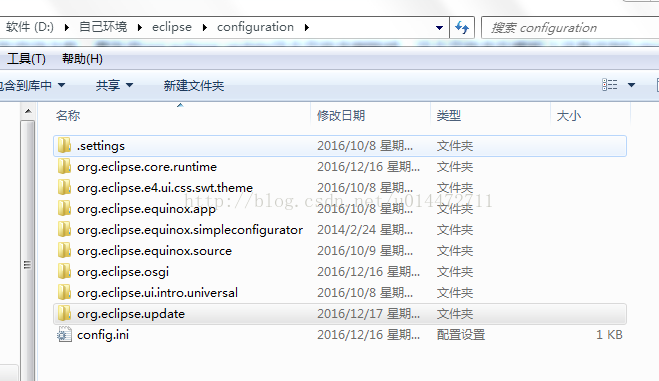Click the org.eclipse.ui.intro.universal folder icon

(64, 293)
